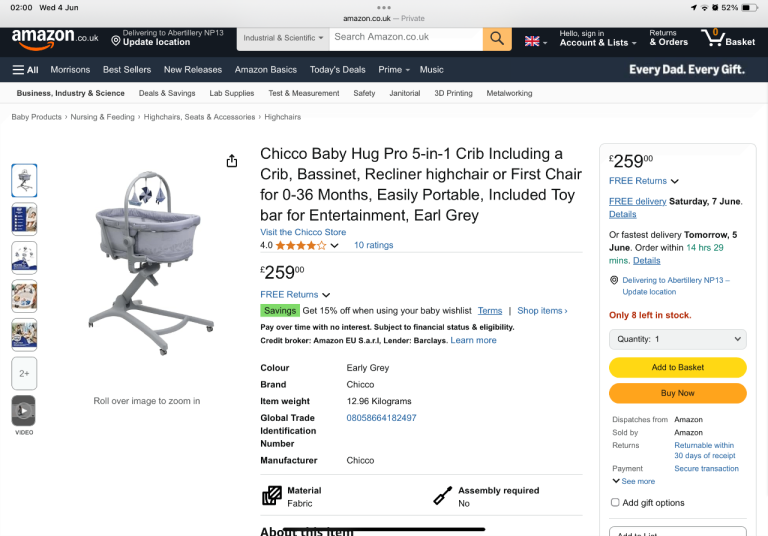Click the Amazon.co.uk logo
This screenshot has height=536, width=768.
tap(55, 38)
